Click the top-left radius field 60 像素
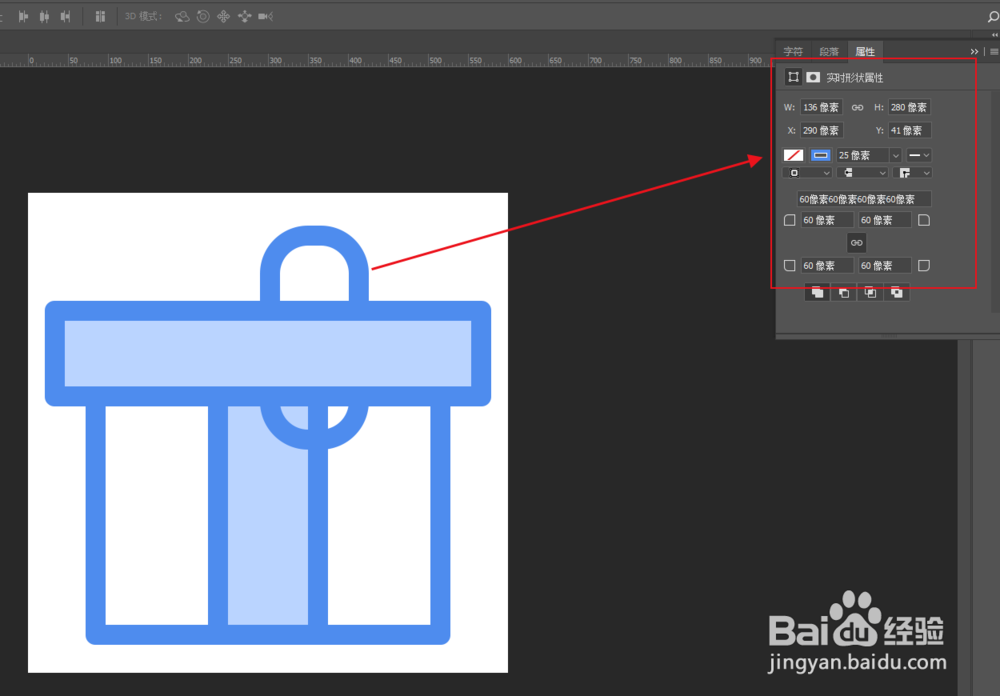Viewport: 1000px width, 696px height. tap(827, 220)
